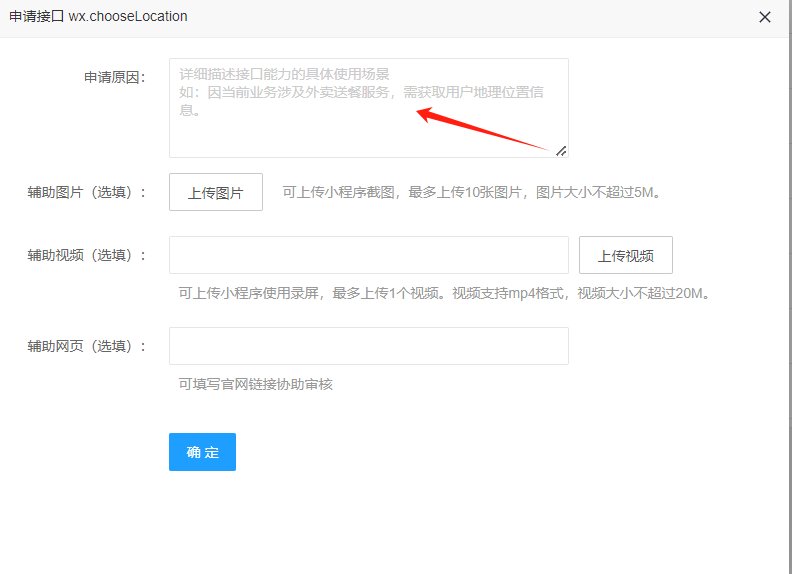Image resolution: width=792 pixels, height=574 pixels.
Task: Click the 详细描述接口能力 placeholder line
Action: 284,74
